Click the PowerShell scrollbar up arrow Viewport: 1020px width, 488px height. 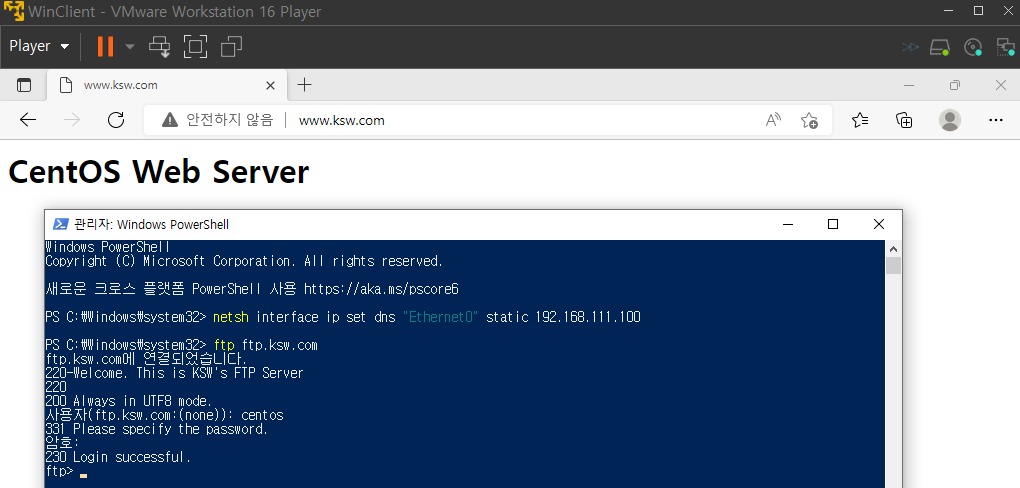pyautogui.click(x=893, y=249)
